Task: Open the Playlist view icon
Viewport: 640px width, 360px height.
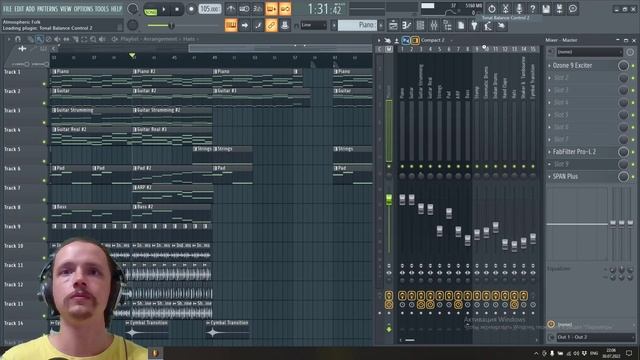Action: (393, 25)
